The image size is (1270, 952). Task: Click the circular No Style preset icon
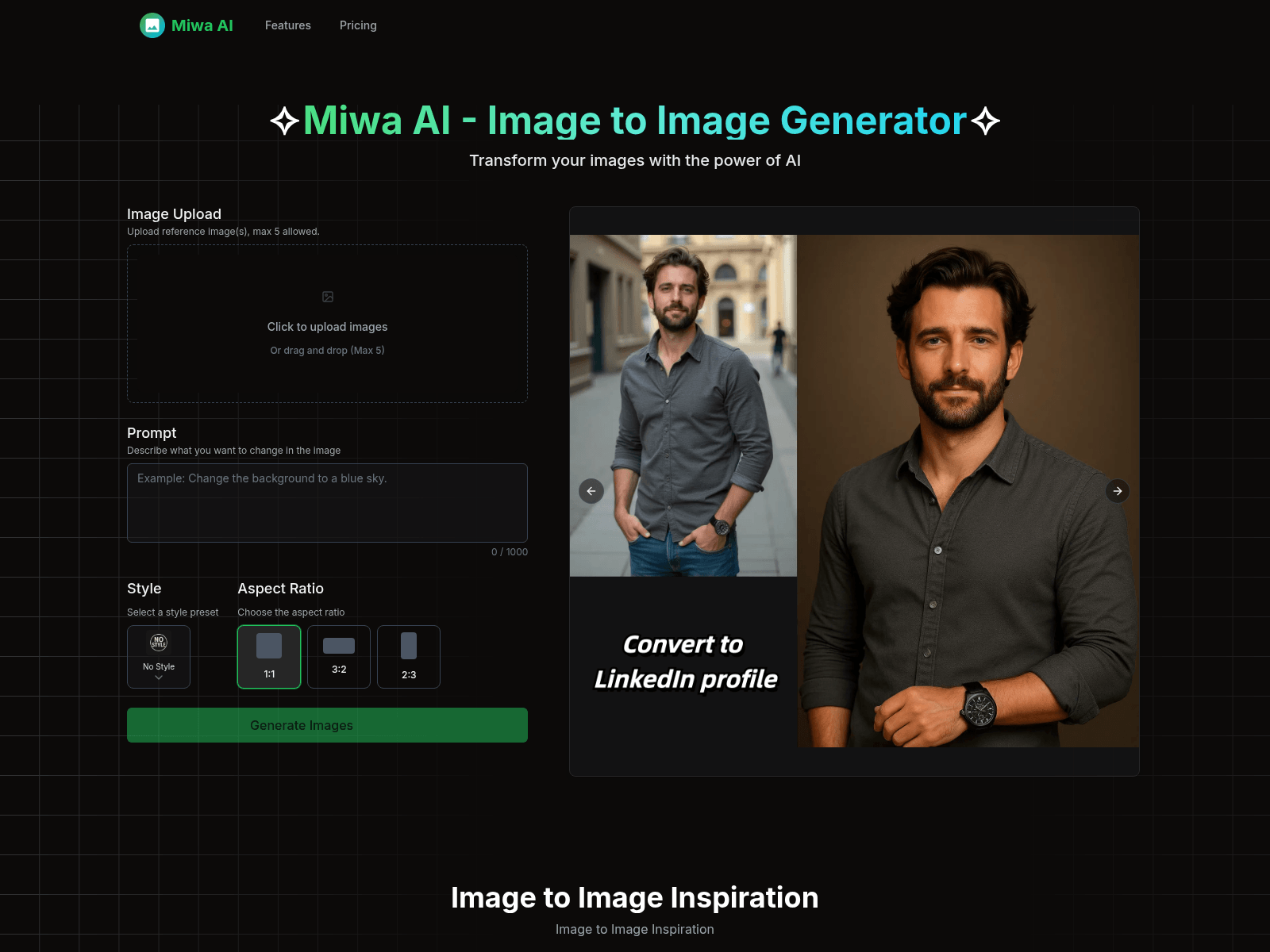(158, 644)
